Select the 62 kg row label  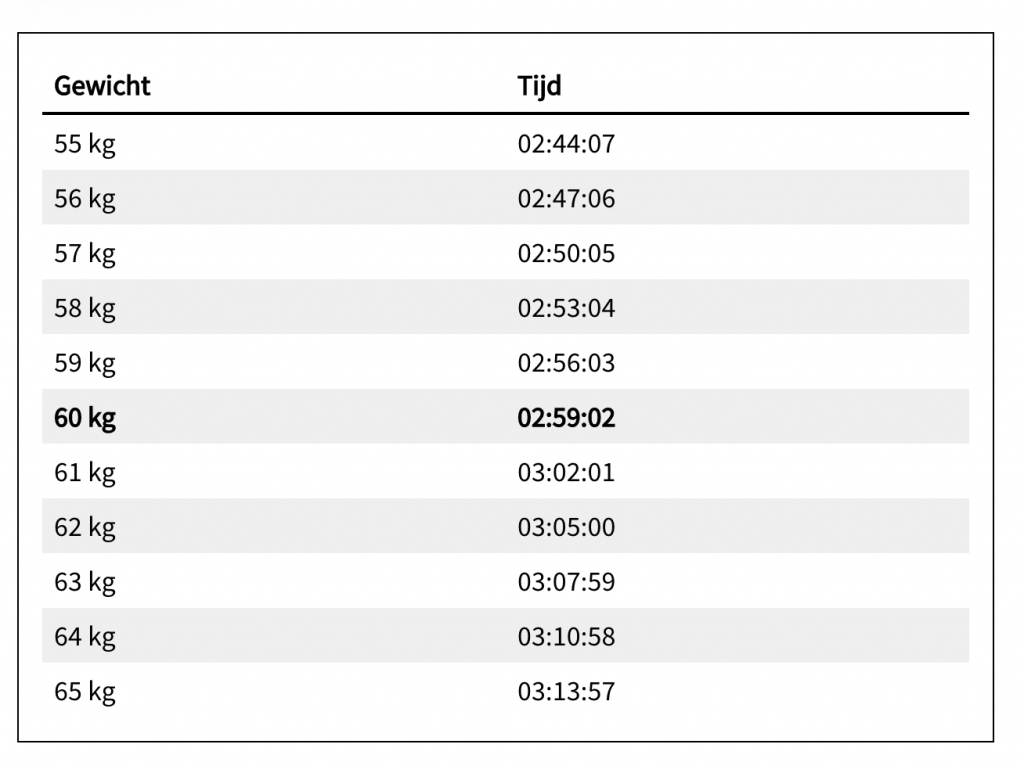(x=85, y=527)
